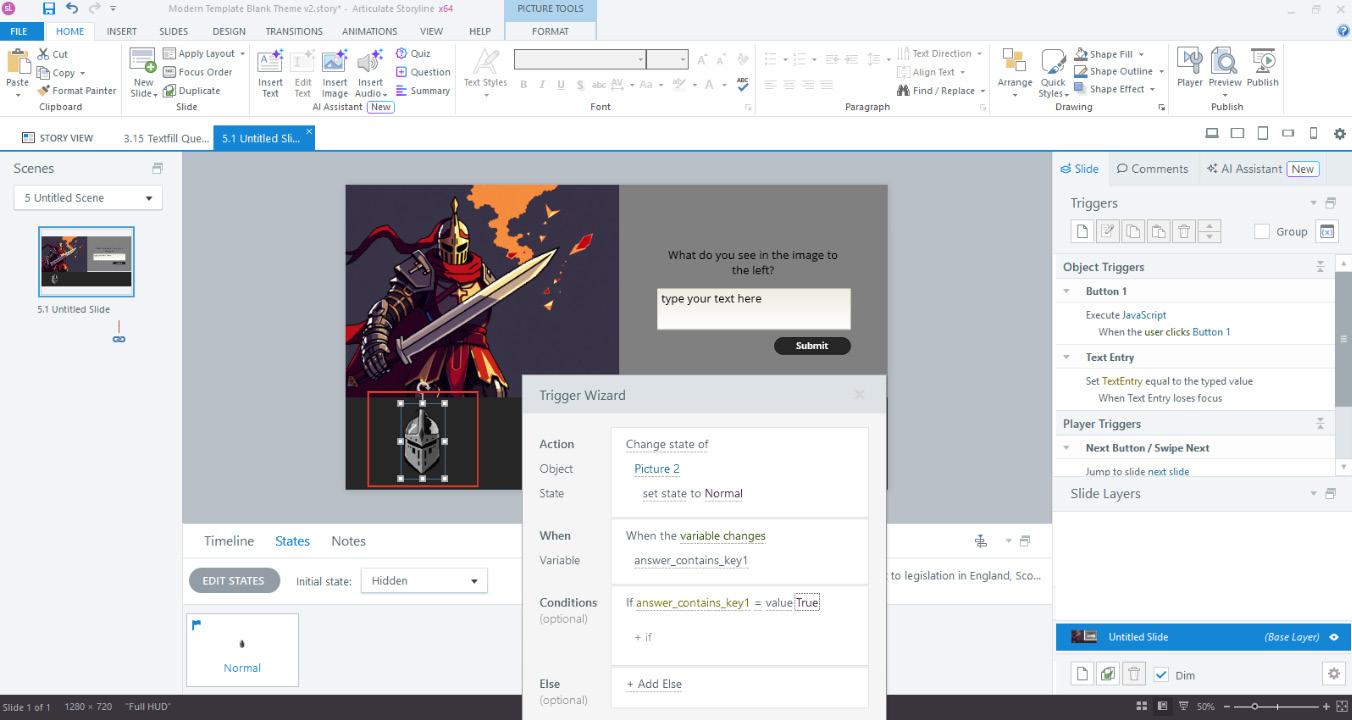Click the delete trigger trash icon
1352x720 pixels.
[1184, 231]
